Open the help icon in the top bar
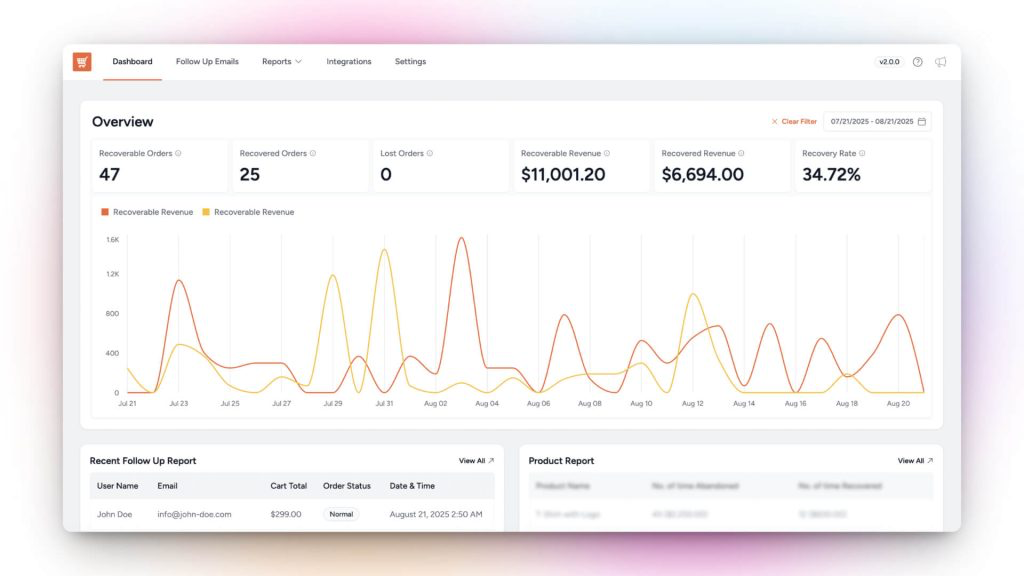Screen dimensions: 1024x576 point(917,61)
